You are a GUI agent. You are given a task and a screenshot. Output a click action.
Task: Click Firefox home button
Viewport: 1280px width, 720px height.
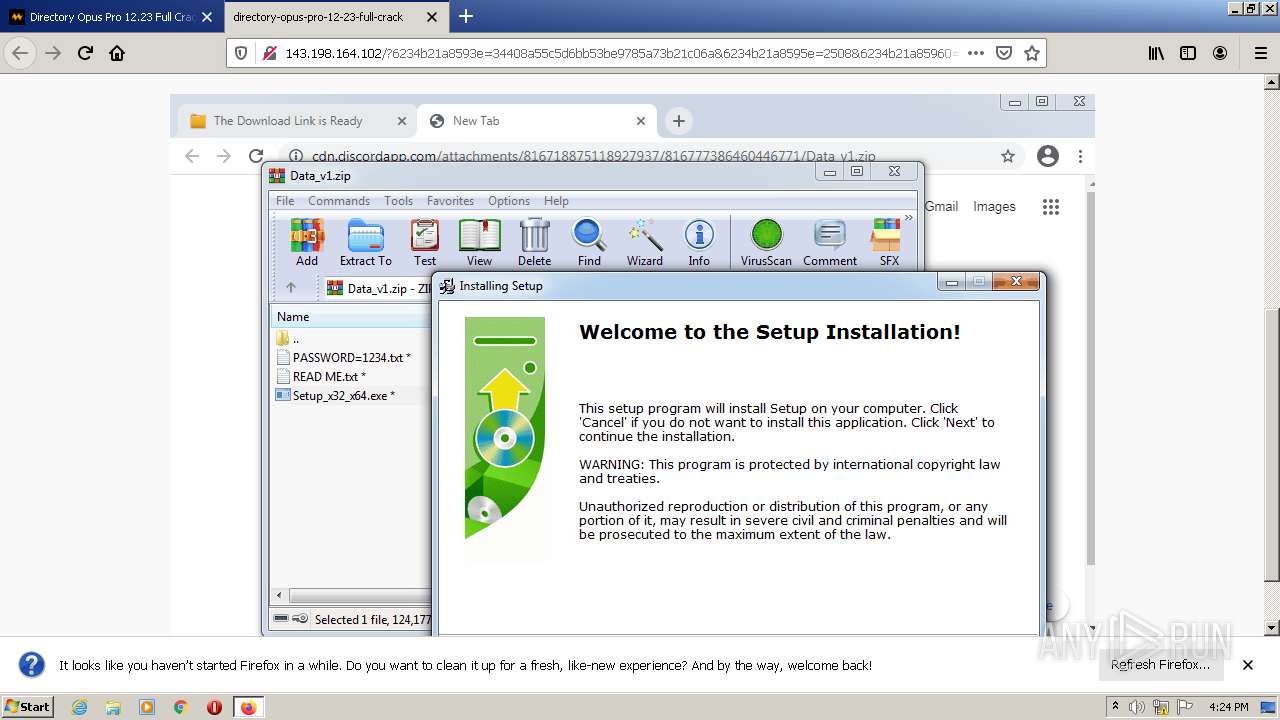tap(117, 53)
